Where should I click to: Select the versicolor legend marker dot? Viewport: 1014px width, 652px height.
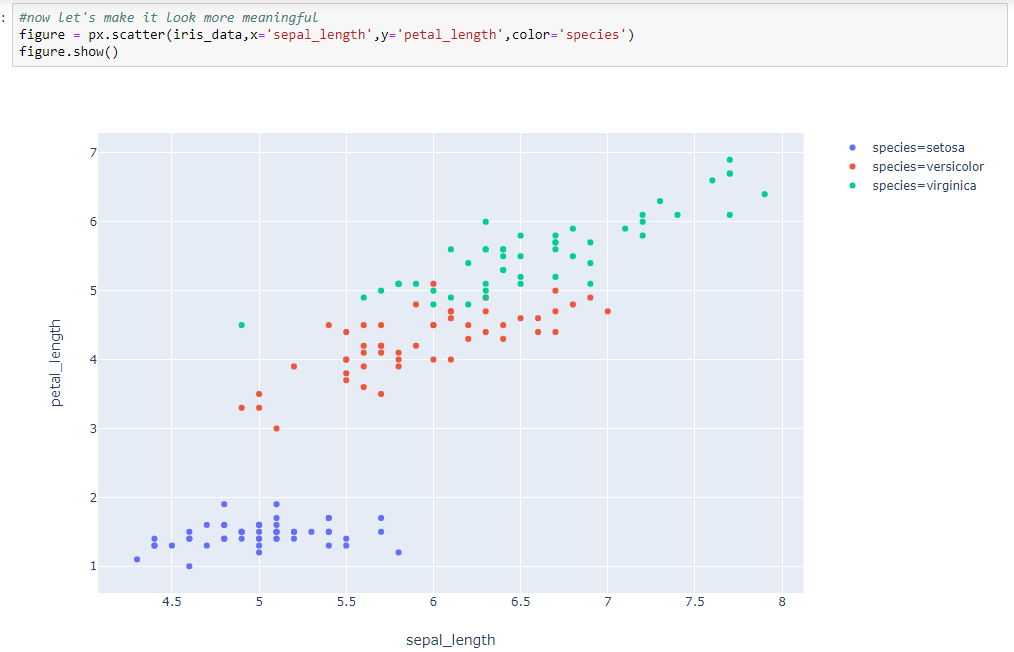click(x=852, y=166)
